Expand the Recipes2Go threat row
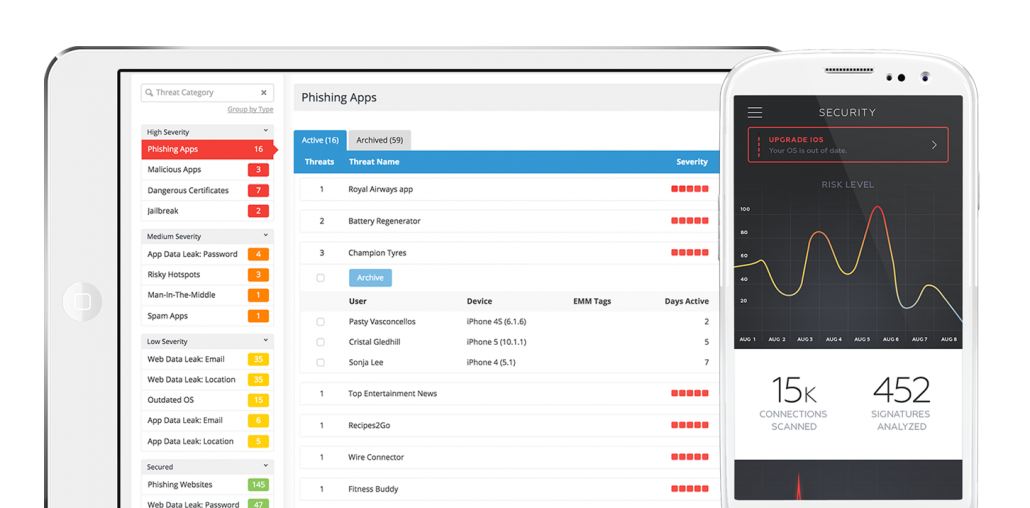The image size is (1030, 508). tap(509, 425)
